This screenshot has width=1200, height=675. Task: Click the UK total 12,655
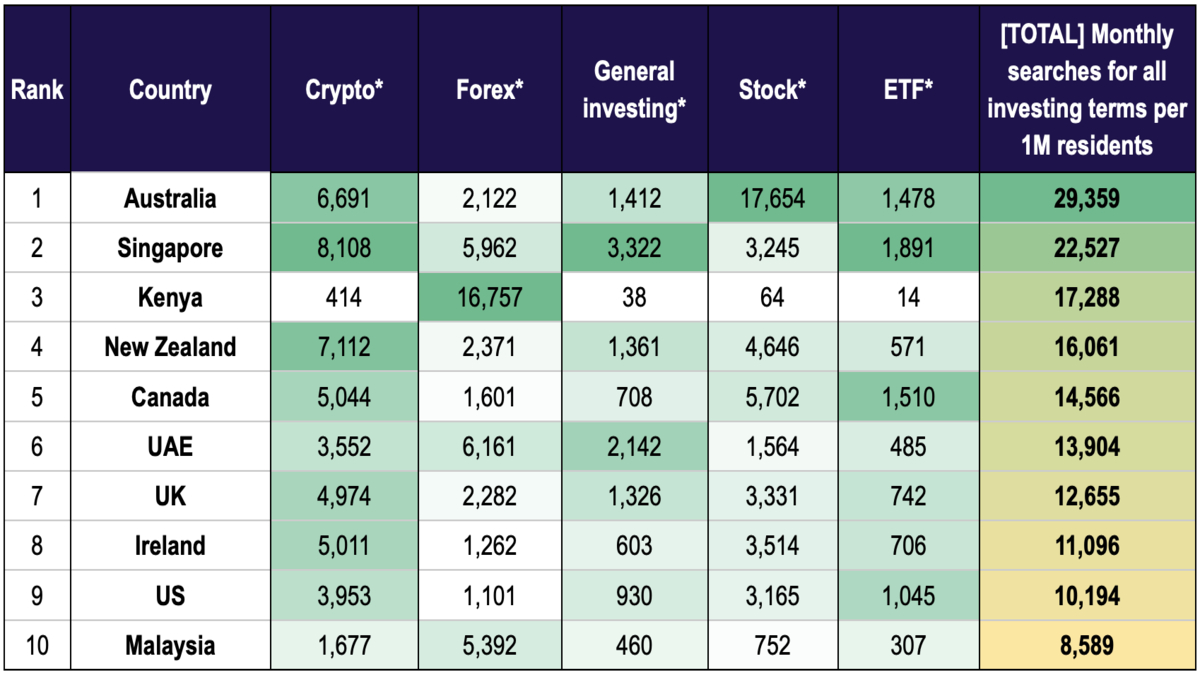coord(1087,496)
